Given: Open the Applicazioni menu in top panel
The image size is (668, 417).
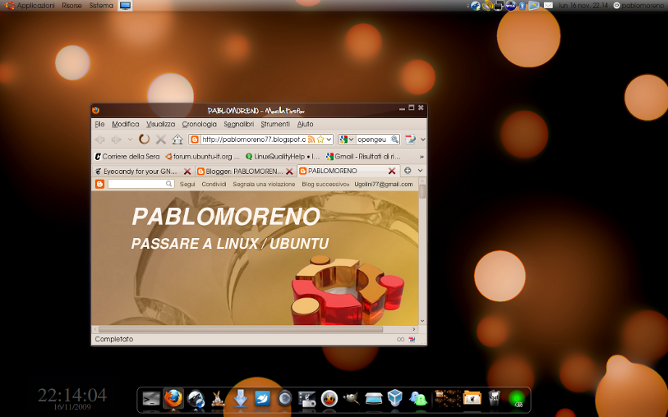Looking at the screenshot, I should 35,6.
